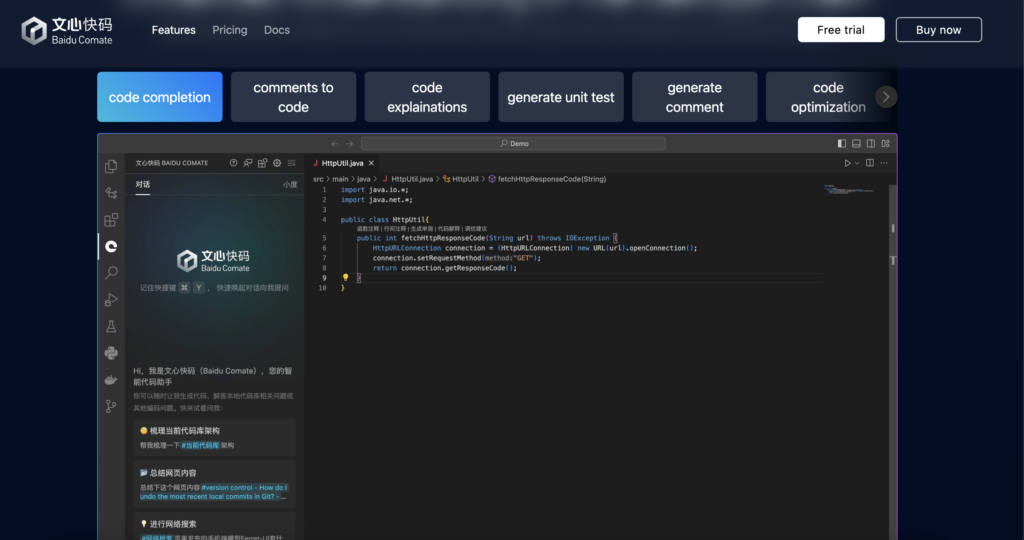This screenshot has width=1024, height=540.
Task: Click the help question-mark icon in Comate panel
Action: [233, 163]
